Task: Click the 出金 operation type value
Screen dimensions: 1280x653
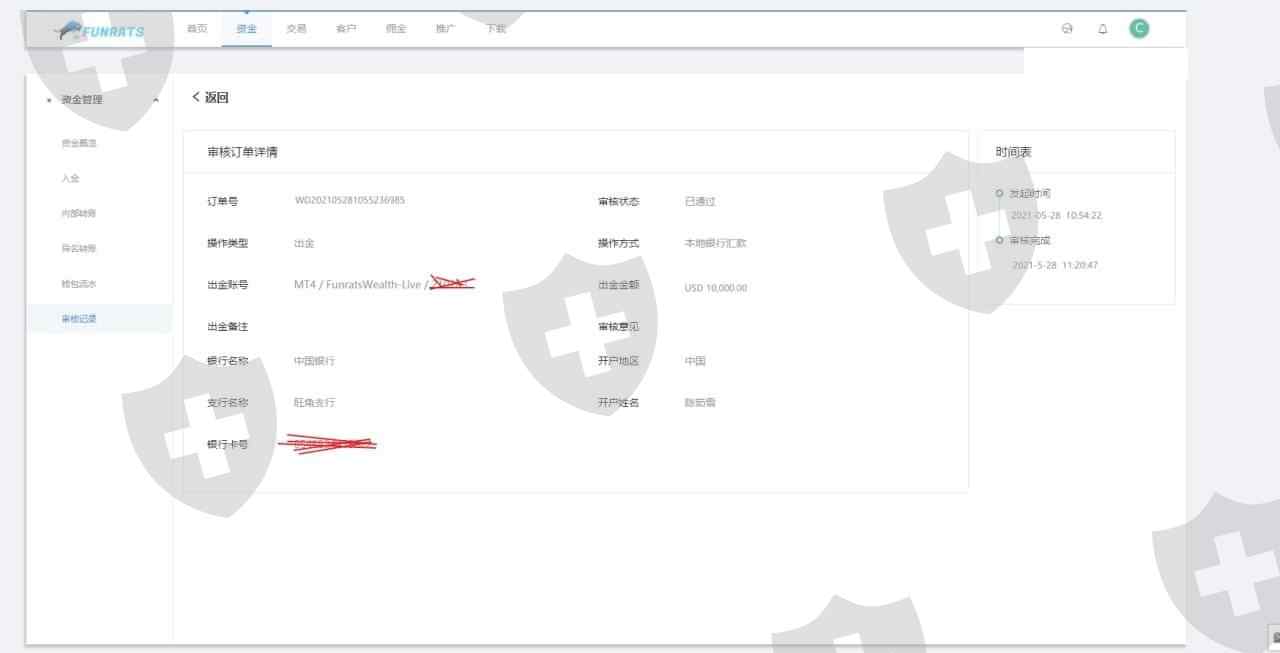Action: (x=304, y=243)
